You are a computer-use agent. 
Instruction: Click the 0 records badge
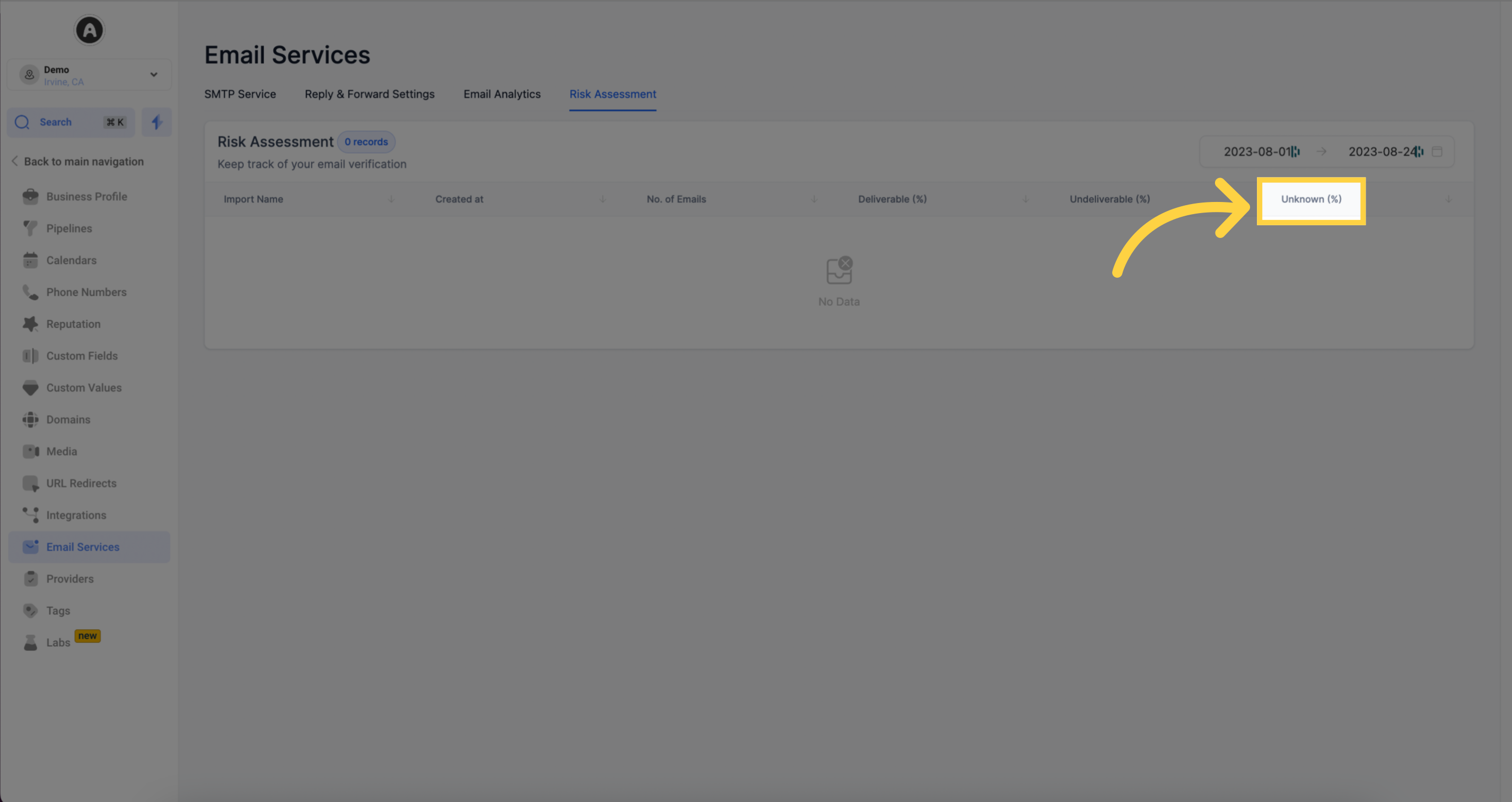pyautogui.click(x=366, y=142)
